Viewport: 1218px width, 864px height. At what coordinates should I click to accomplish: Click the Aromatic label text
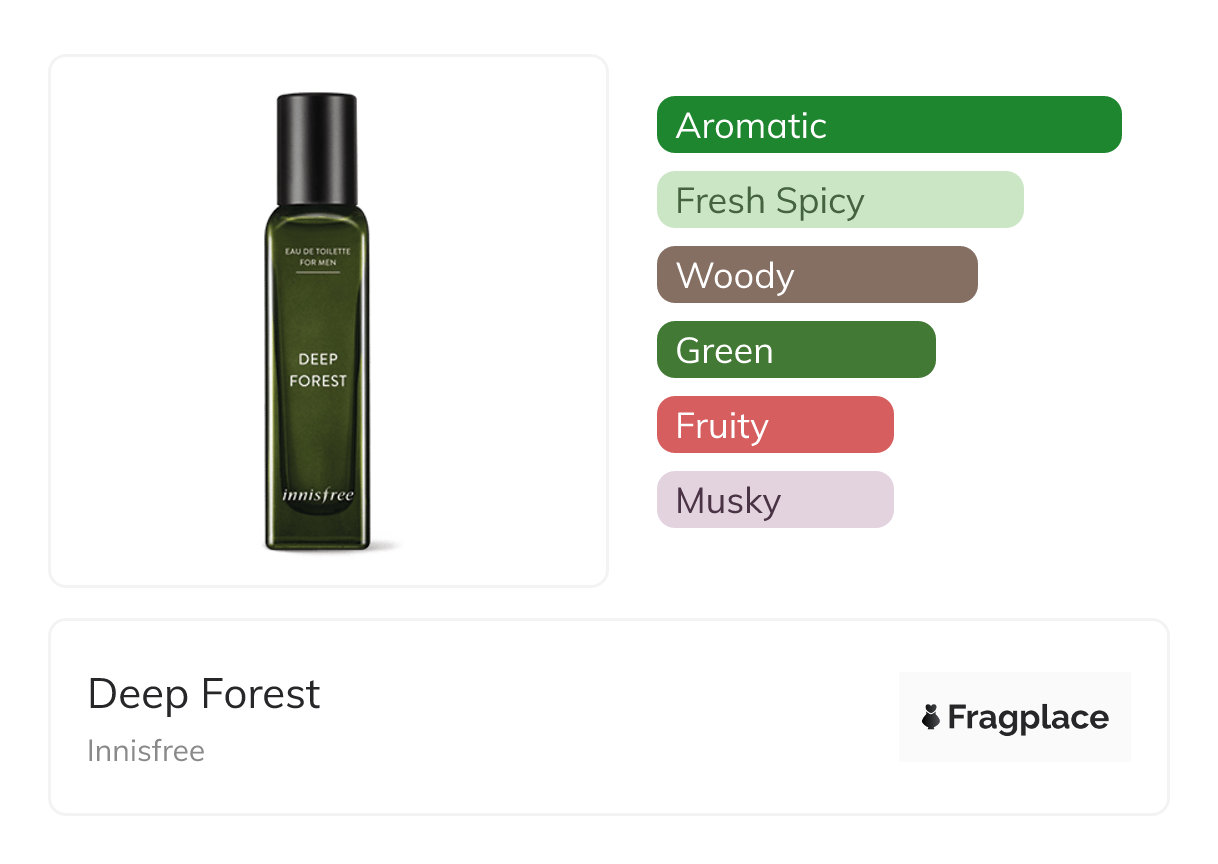(752, 126)
